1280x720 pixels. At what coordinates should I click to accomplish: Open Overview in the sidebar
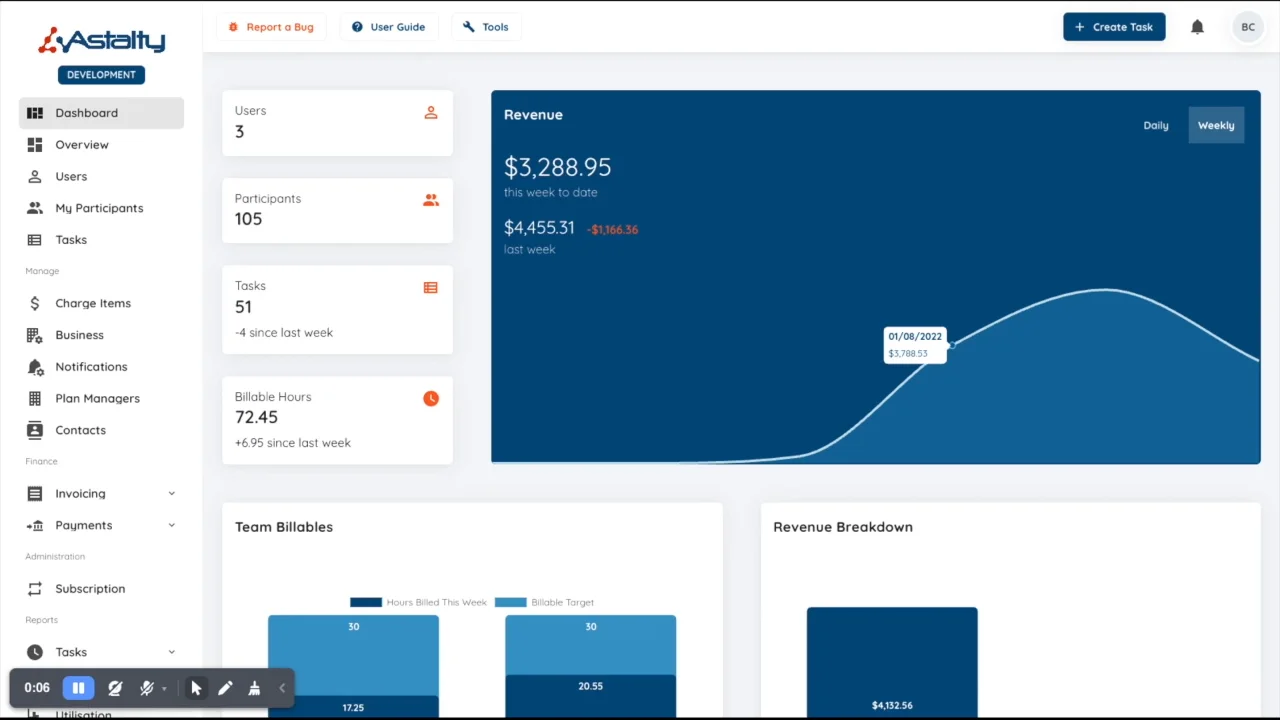coord(101,145)
